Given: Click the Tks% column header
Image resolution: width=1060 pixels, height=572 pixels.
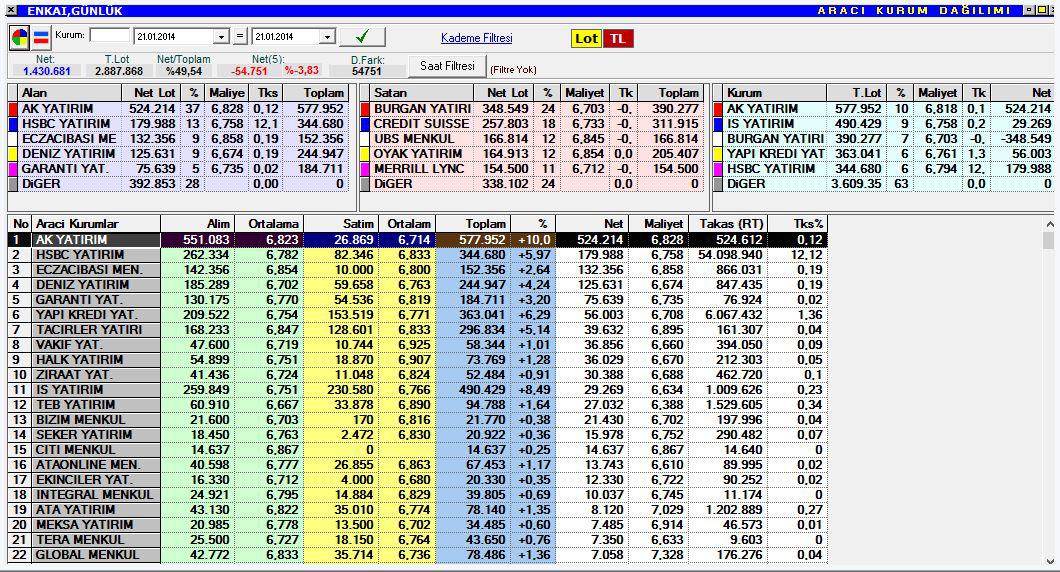Looking at the screenshot, I should pos(798,224).
